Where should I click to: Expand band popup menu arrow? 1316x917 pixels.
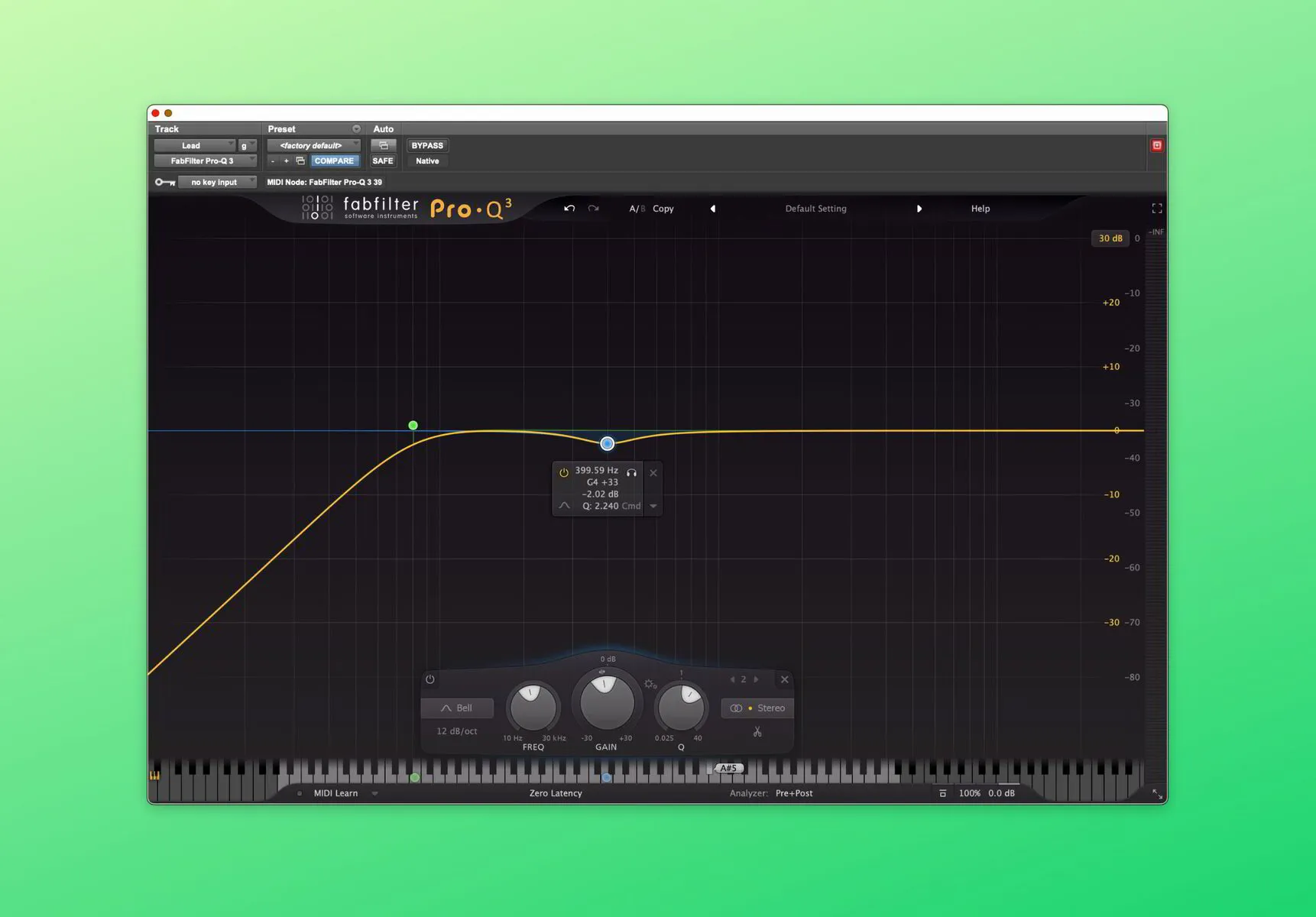pyautogui.click(x=653, y=506)
